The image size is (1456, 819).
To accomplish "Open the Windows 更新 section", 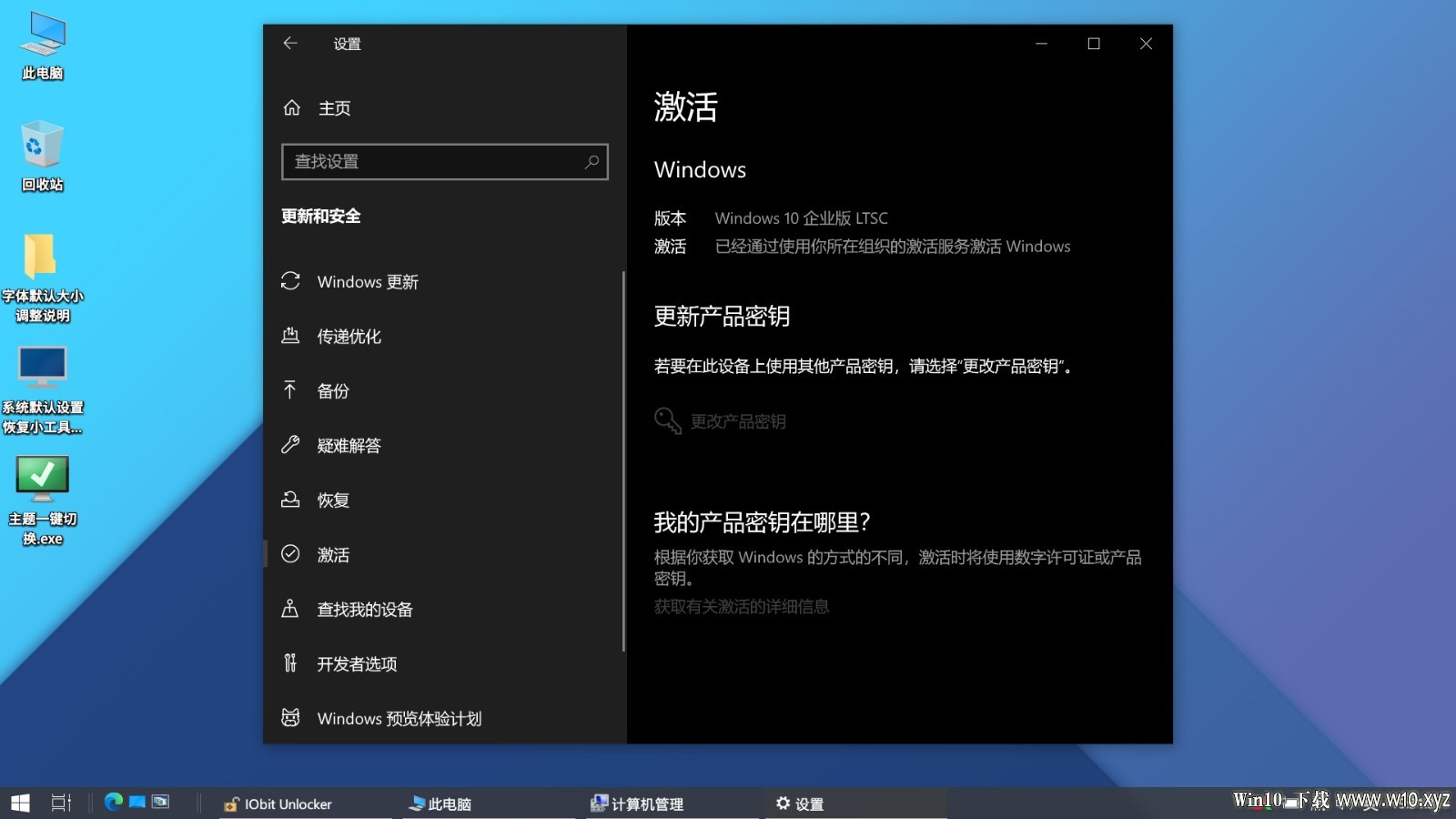I will pyautogui.click(x=443, y=282).
